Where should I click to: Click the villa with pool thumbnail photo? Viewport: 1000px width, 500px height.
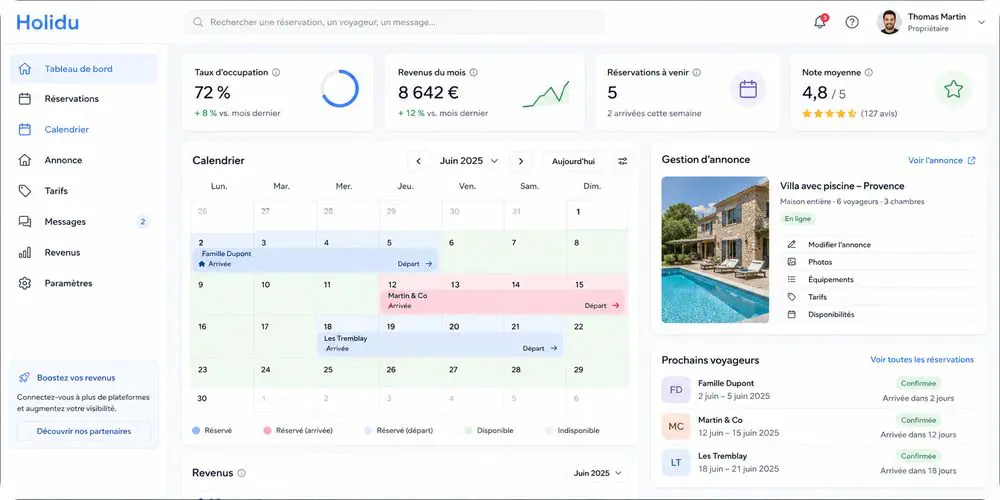tap(715, 249)
